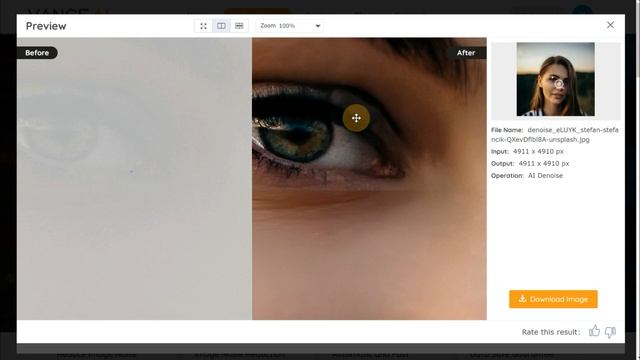Click the portrait thumbnail of the woman
Image resolution: width=640 pixels, height=360 pixels.
pos(556,79)
